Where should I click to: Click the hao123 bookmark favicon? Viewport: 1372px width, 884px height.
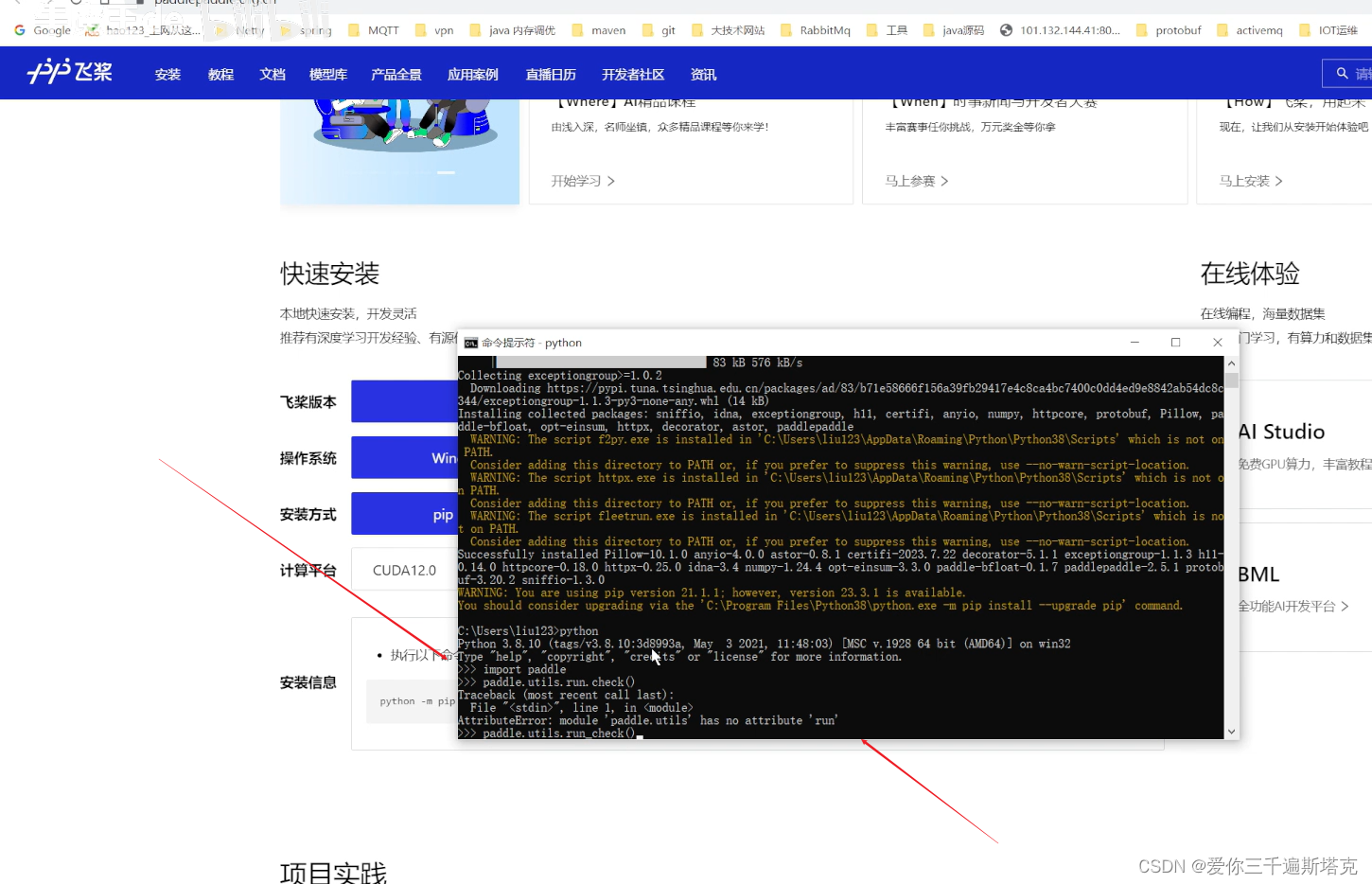91,29
